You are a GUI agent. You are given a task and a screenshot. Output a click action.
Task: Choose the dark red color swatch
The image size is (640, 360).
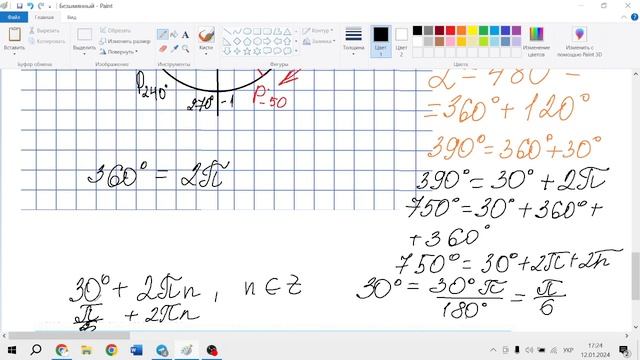[439, 31]
